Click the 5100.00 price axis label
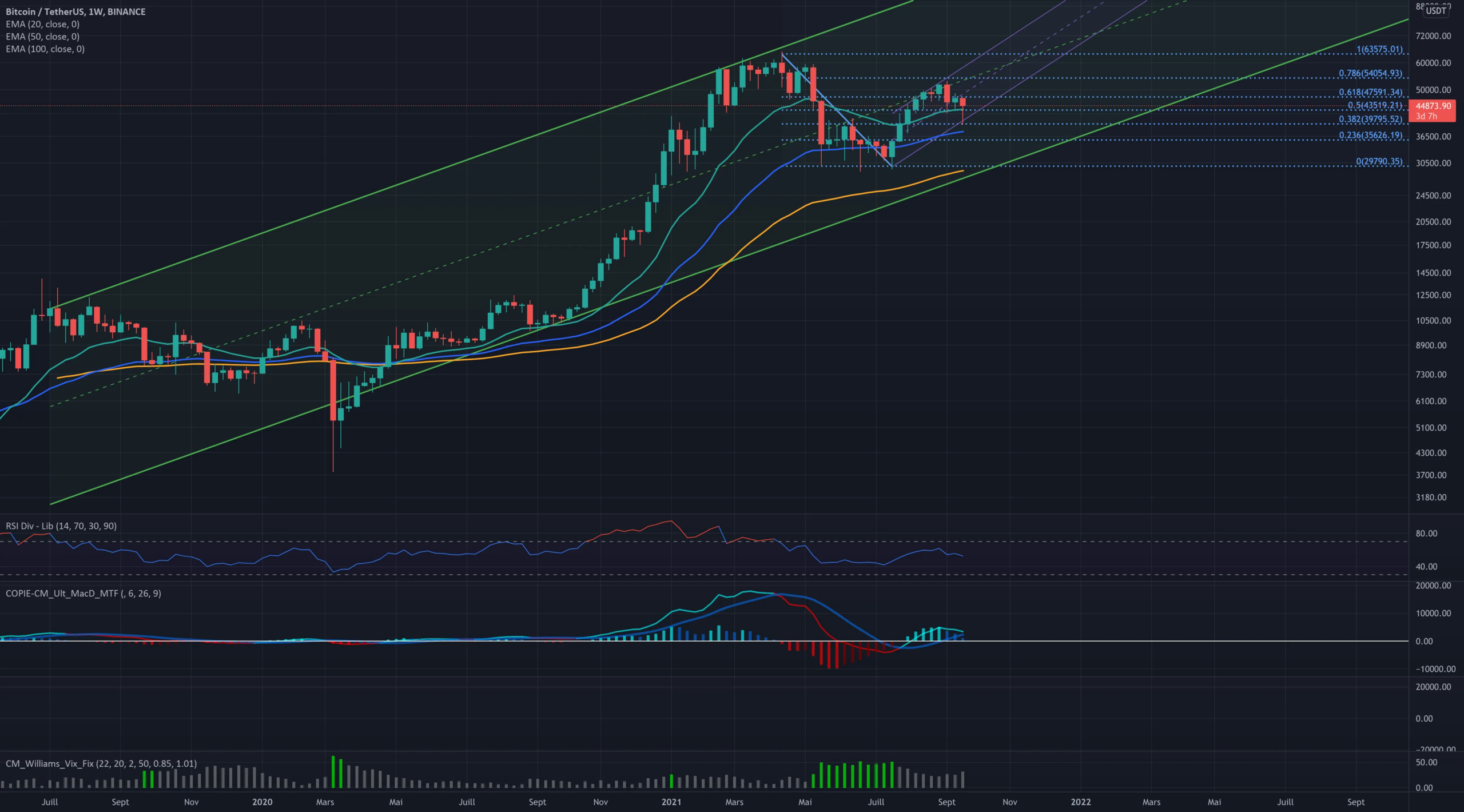 pos(1431,428)
